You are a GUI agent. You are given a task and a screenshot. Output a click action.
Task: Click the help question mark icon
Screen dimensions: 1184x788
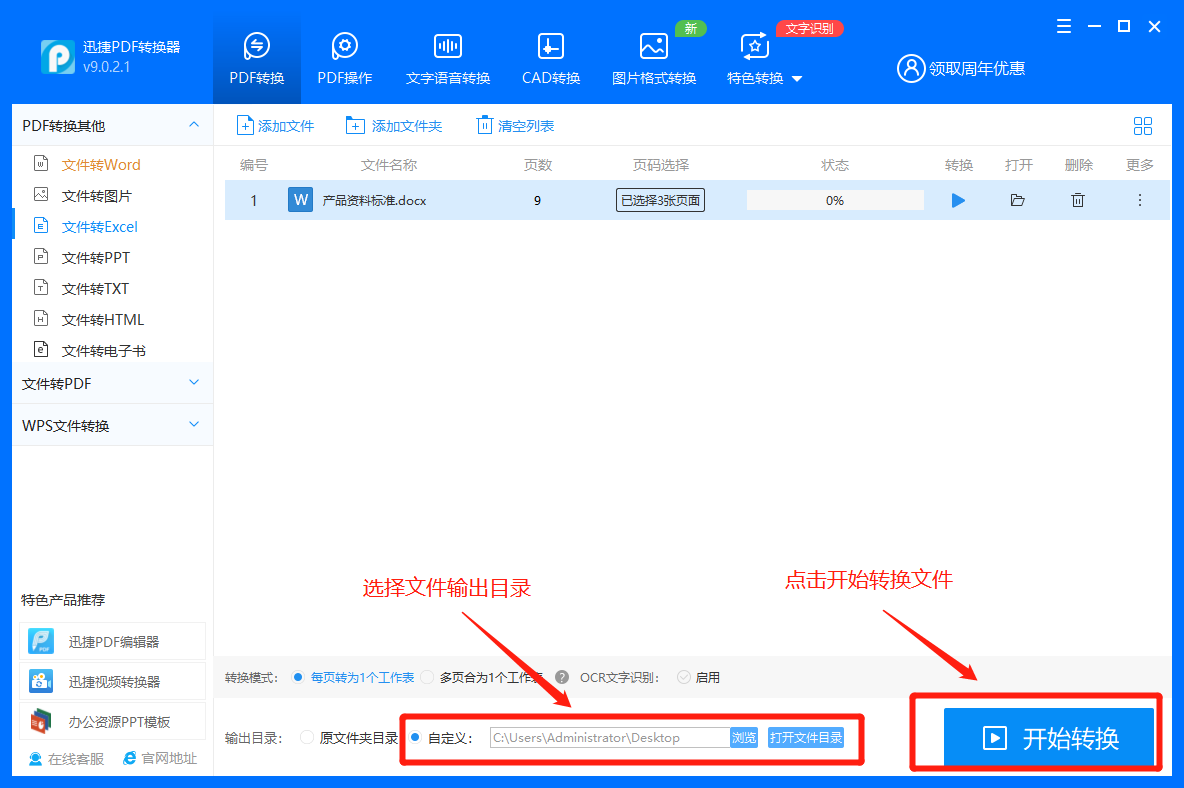pyautogui.click(x=562, y=677)
